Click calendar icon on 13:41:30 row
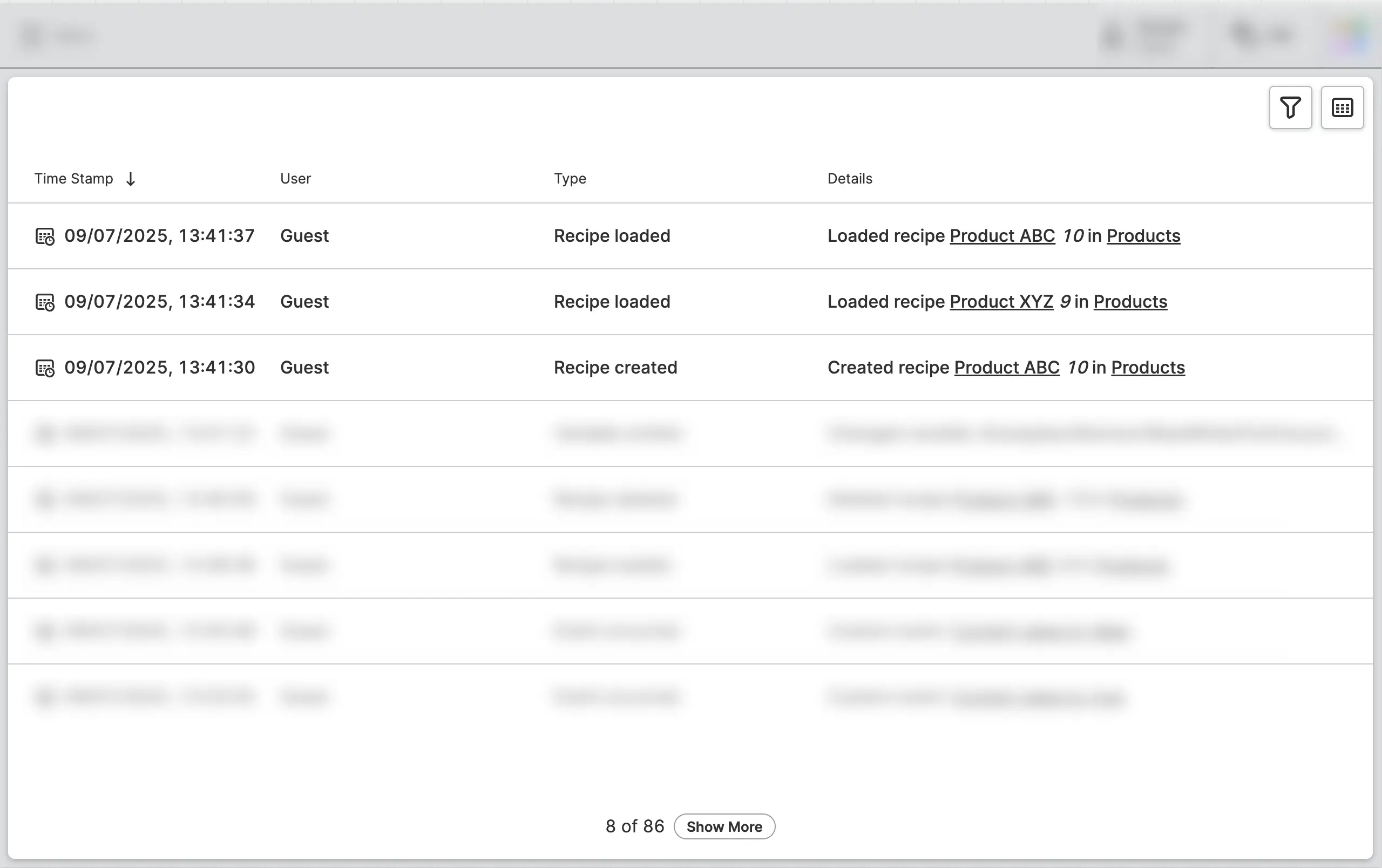The height and width of the screenshot is (868, 1382). (45, 368)
